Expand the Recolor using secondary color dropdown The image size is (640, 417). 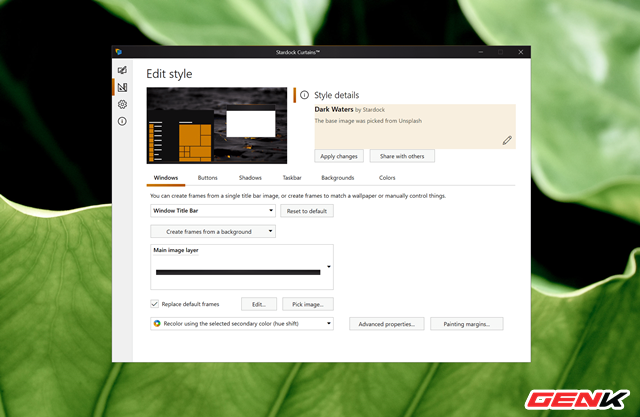click(x=242, y=324)
